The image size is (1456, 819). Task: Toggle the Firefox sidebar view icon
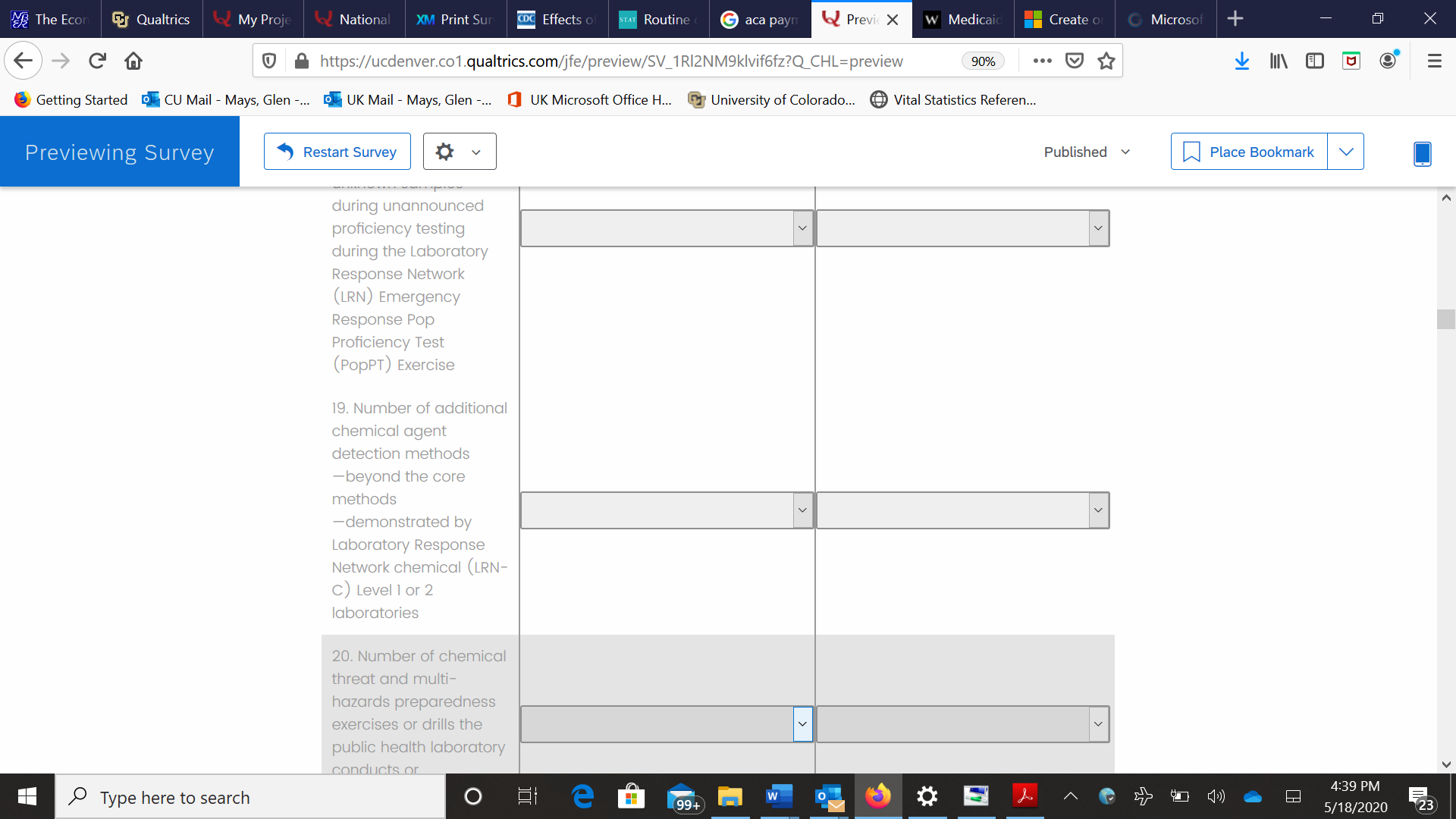point(1314,61)
